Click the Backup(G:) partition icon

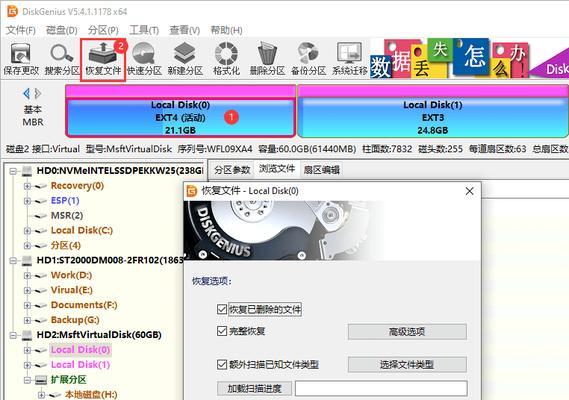[41, 320]
